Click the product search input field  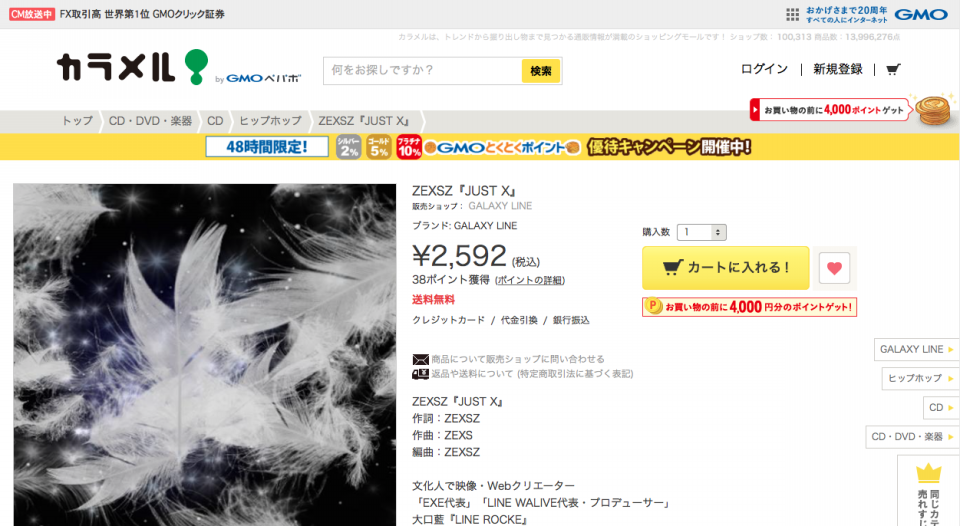[422, 71]
